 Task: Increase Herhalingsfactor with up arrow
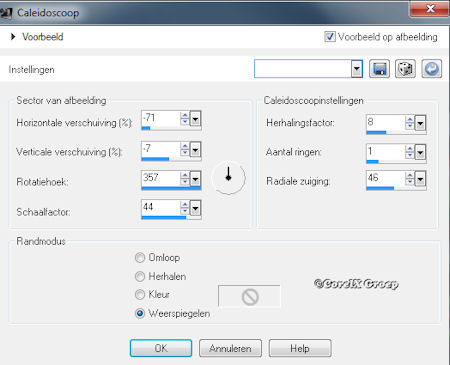coord(410,120)
